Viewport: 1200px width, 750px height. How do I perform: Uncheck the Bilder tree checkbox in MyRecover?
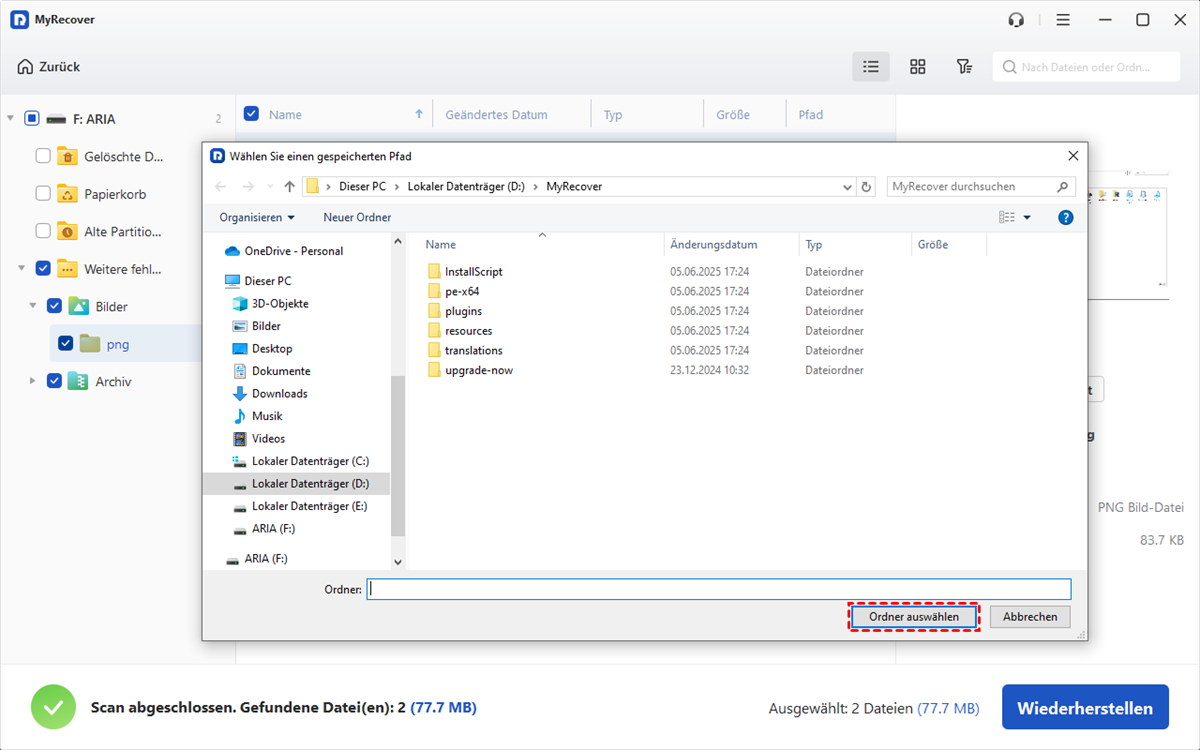[54, 306]
